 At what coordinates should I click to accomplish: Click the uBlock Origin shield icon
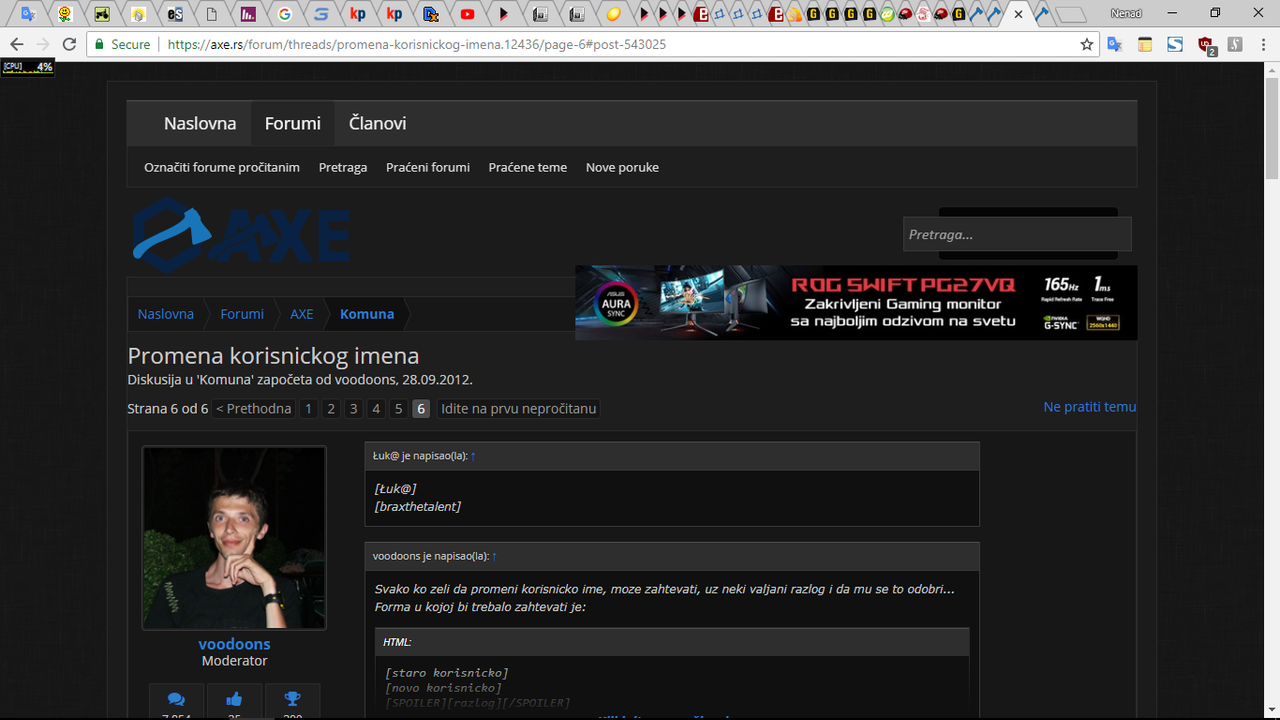[x=1203, y=44]
